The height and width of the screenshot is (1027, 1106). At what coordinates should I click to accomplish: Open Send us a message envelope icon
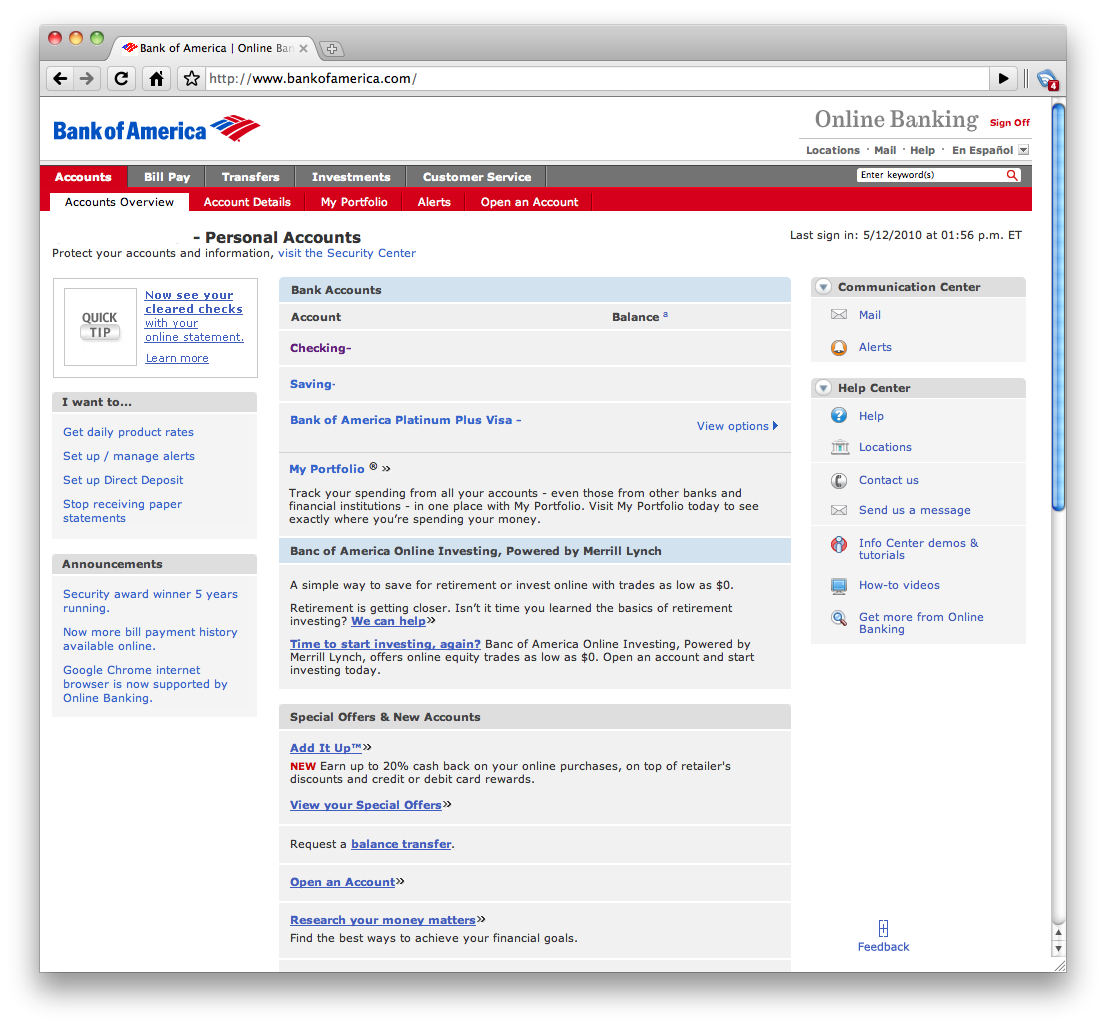point(840,510)
